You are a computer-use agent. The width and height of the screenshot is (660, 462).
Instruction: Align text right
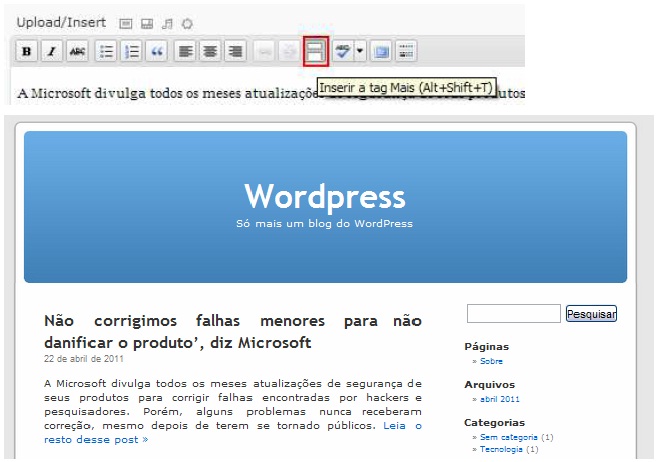(x=235, y=51)
